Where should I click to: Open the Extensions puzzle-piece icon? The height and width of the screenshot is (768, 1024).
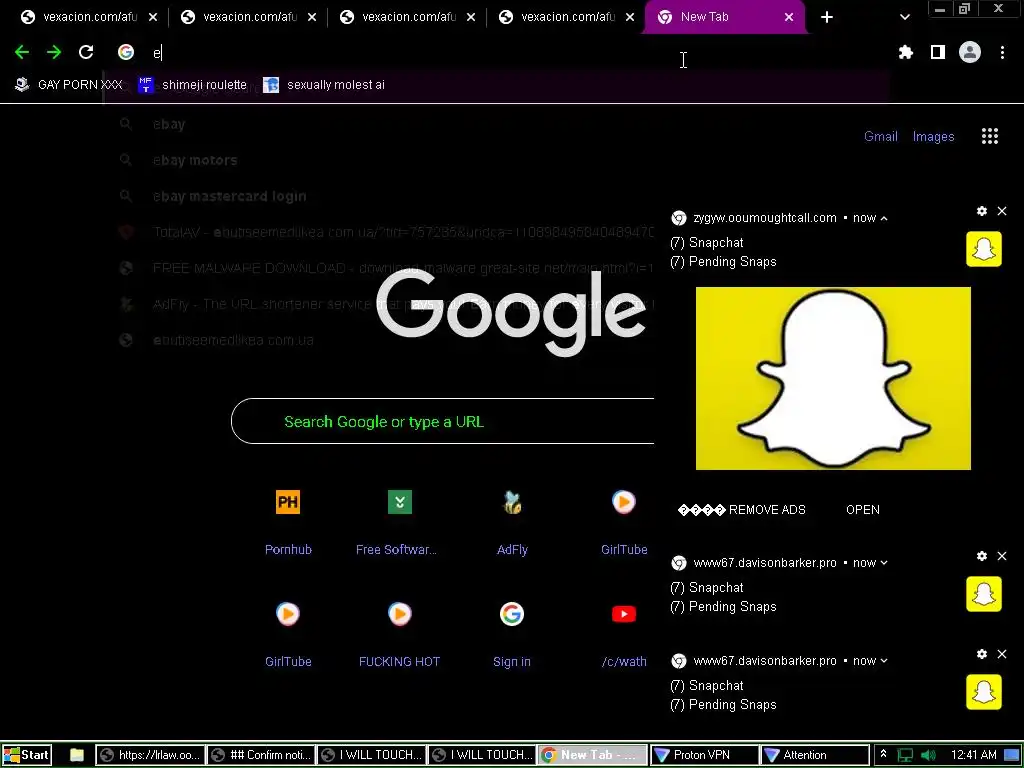tap(906, 52)
